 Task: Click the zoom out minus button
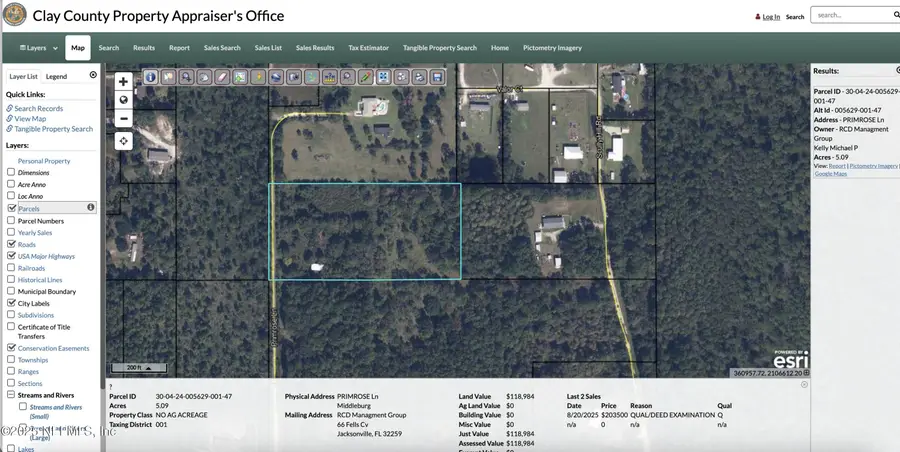tap(123, 118)
